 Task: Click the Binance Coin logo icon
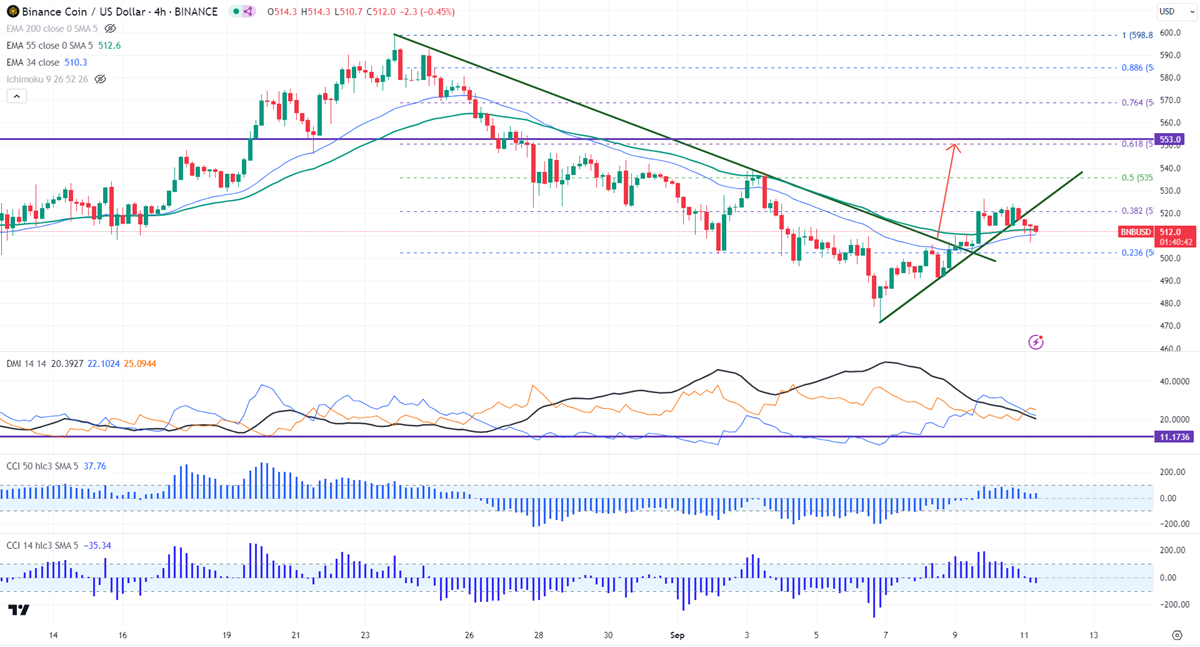coord(11,12)
